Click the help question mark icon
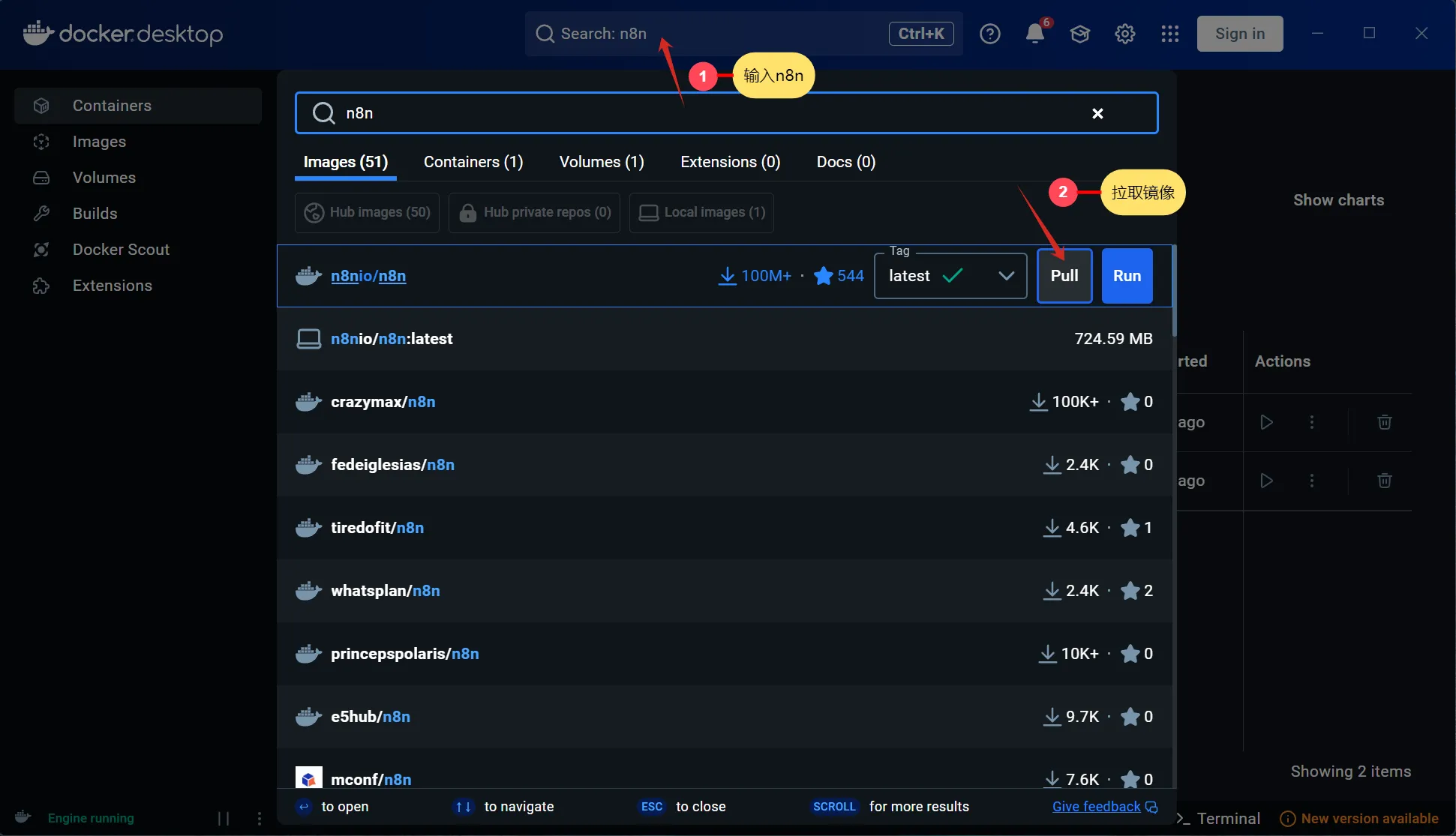 point(989,34)
